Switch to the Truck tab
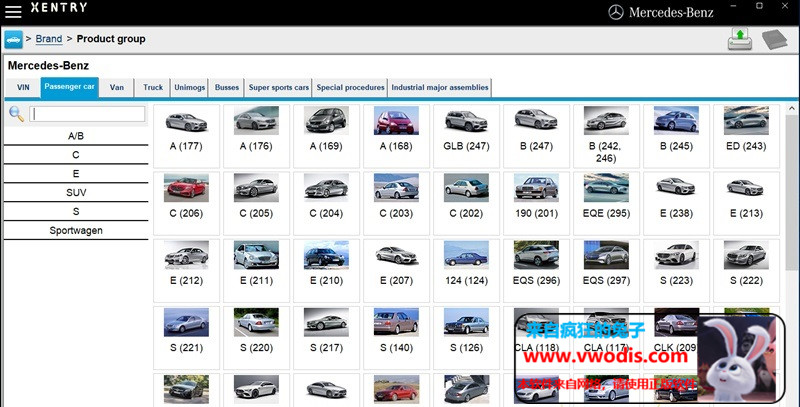Viewport: 800px width, 407px height. (x=153, y=87)
